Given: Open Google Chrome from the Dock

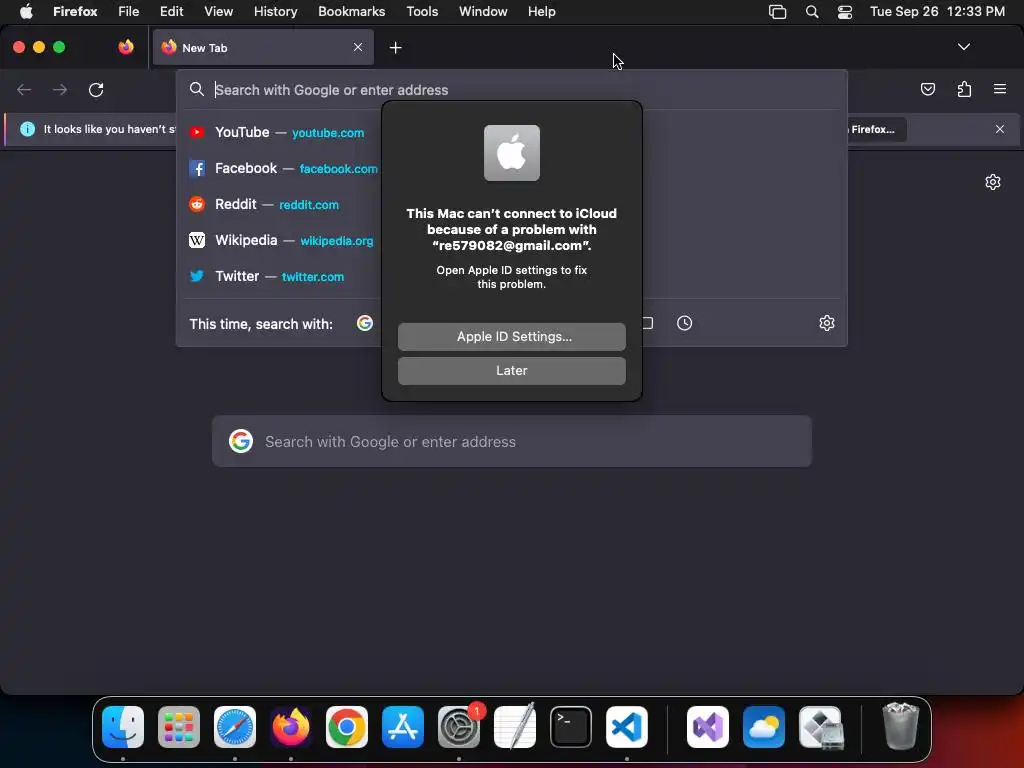Looking at the screenshot, I should 347,727.
